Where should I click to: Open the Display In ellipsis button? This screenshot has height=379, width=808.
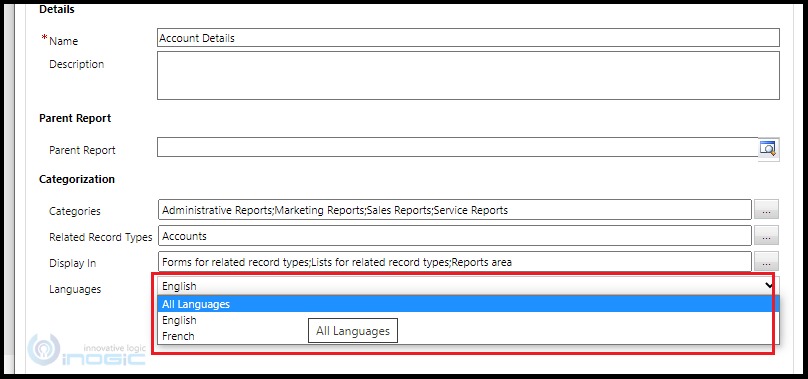tap(766, 261)
